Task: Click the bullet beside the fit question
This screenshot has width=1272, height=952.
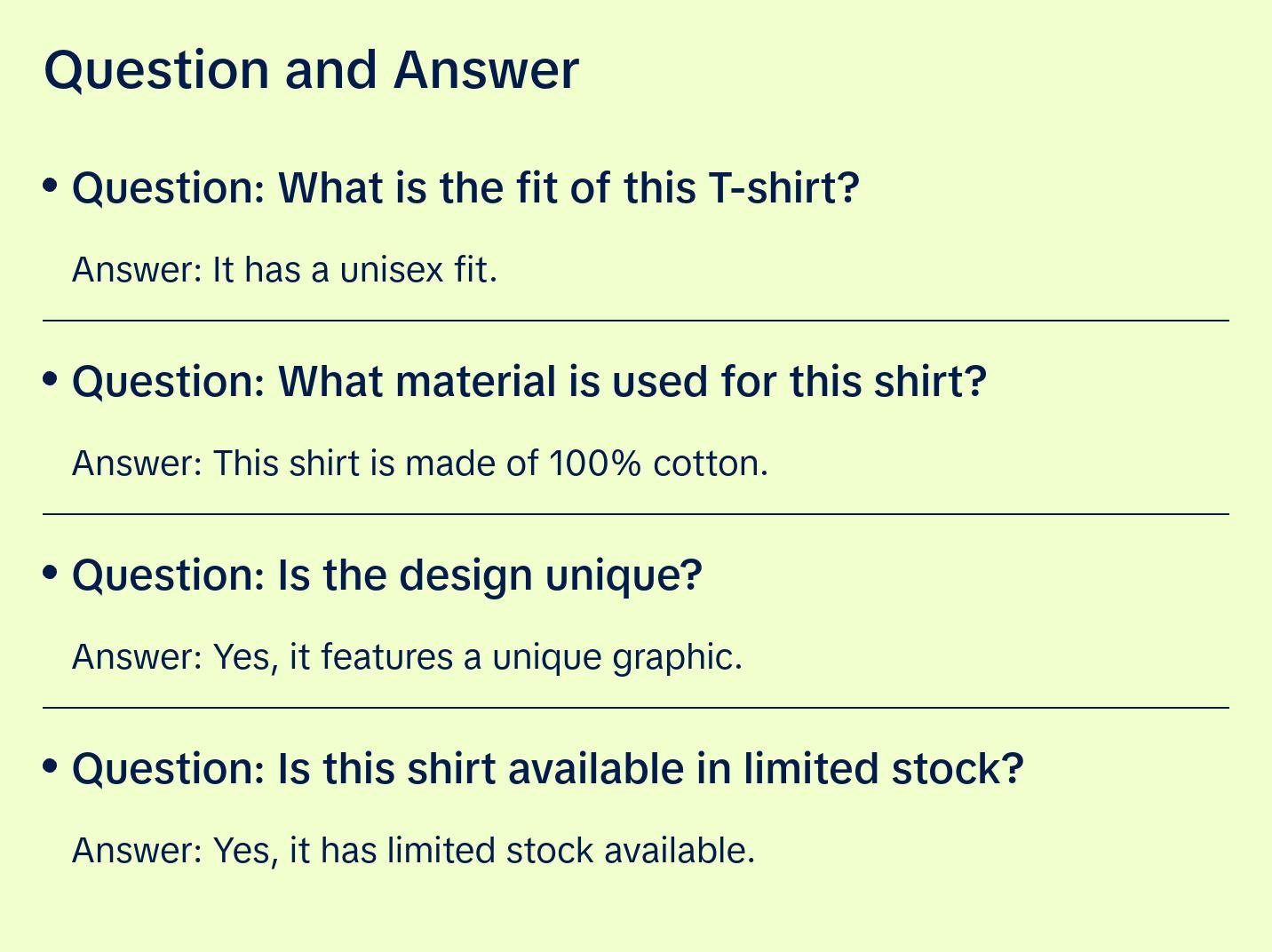Action: point(51,185)
